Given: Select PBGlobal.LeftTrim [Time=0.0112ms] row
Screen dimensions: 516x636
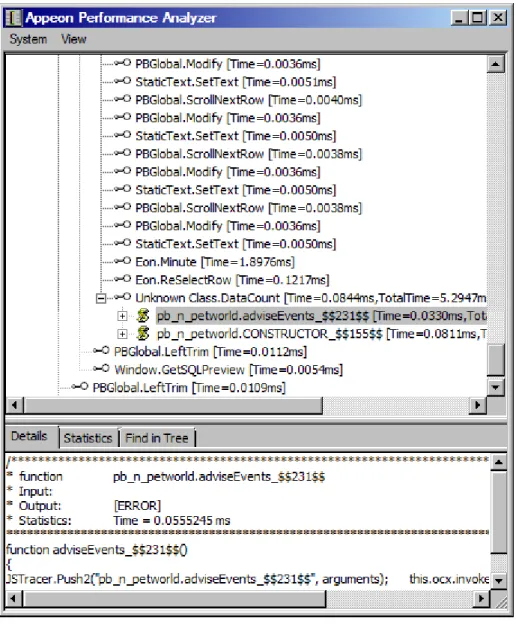Looking at the screenshot, I should point(210,352).
